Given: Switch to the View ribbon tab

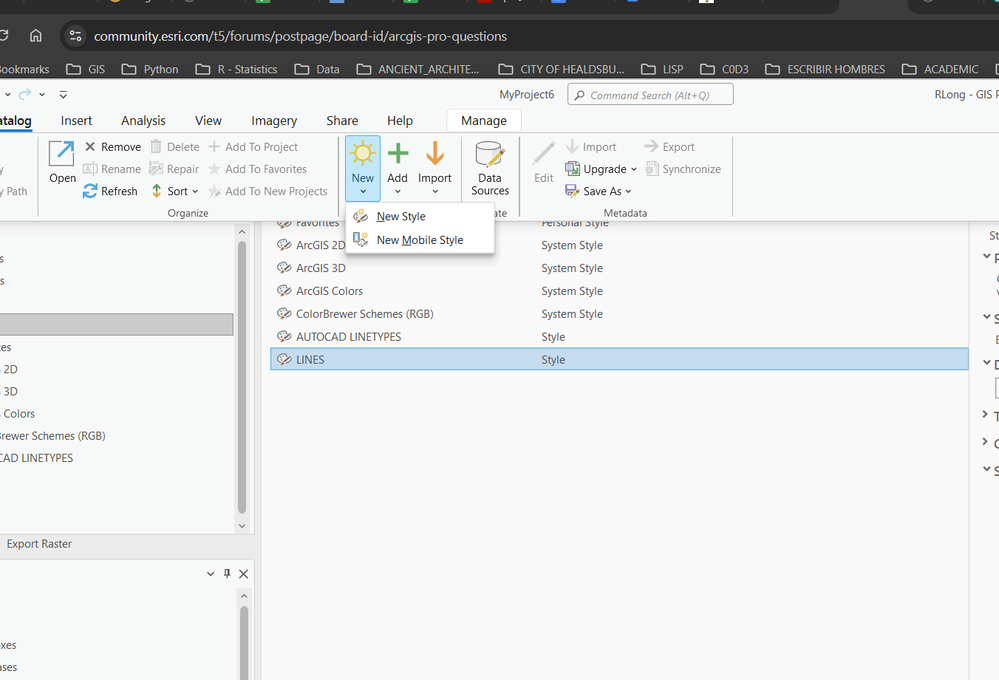Looking at the screenshot, I should [208, 120].
